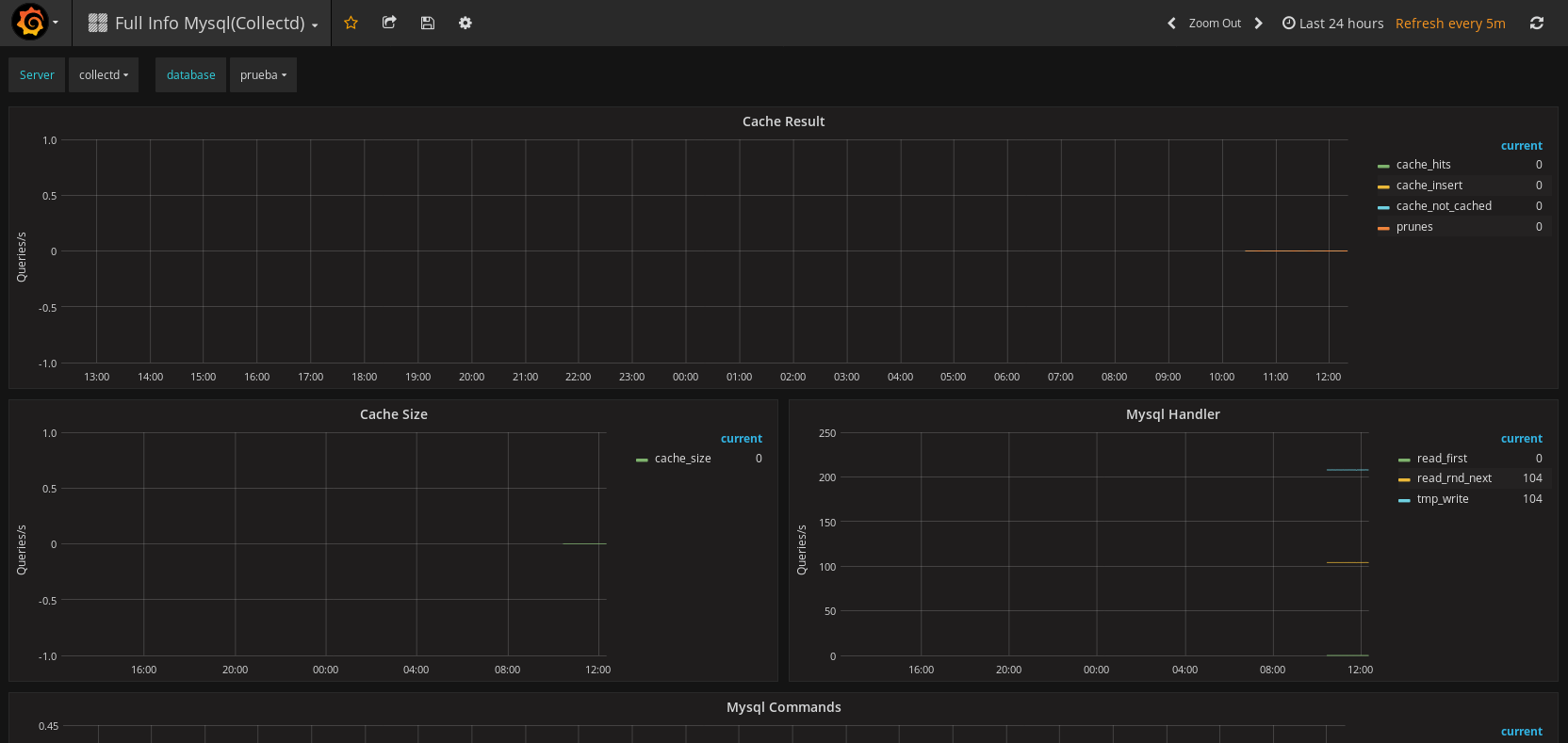The width and height of the screenshot is (1568, 743).
Task: Save the dashboard with disk icon
Action: (427, 23)
